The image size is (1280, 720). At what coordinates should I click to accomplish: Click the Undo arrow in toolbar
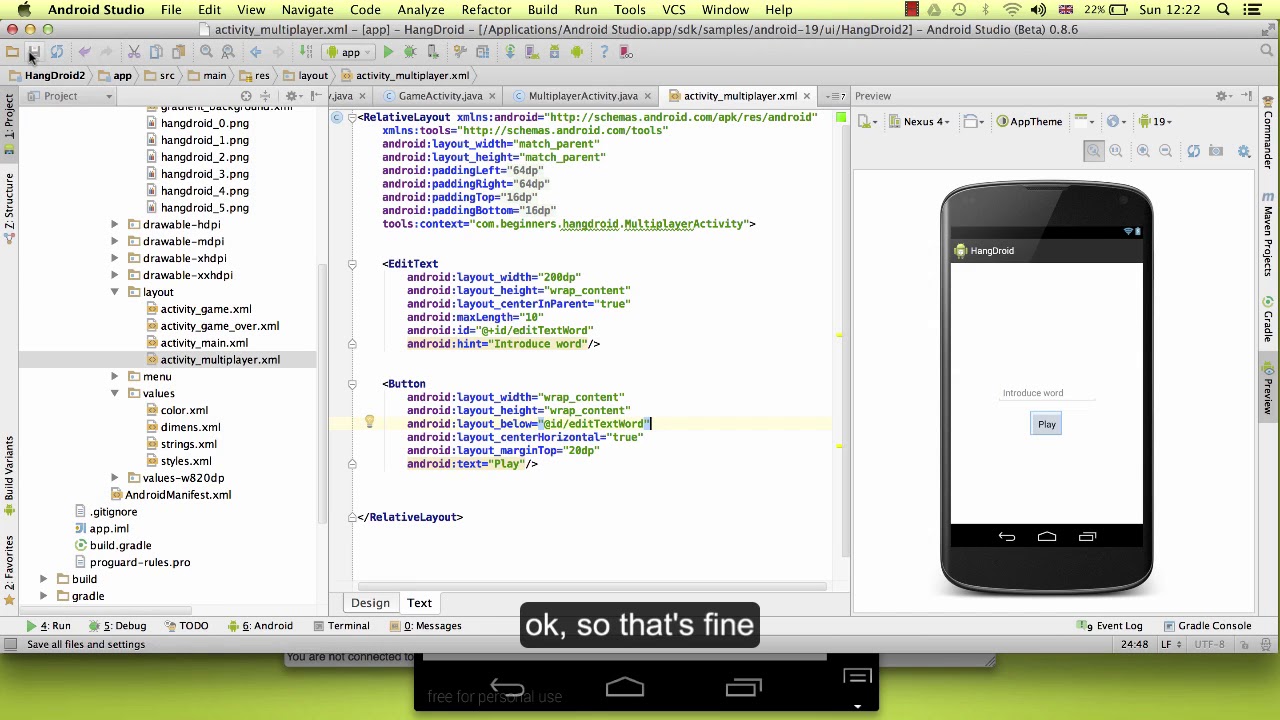(x=85, y=52)
